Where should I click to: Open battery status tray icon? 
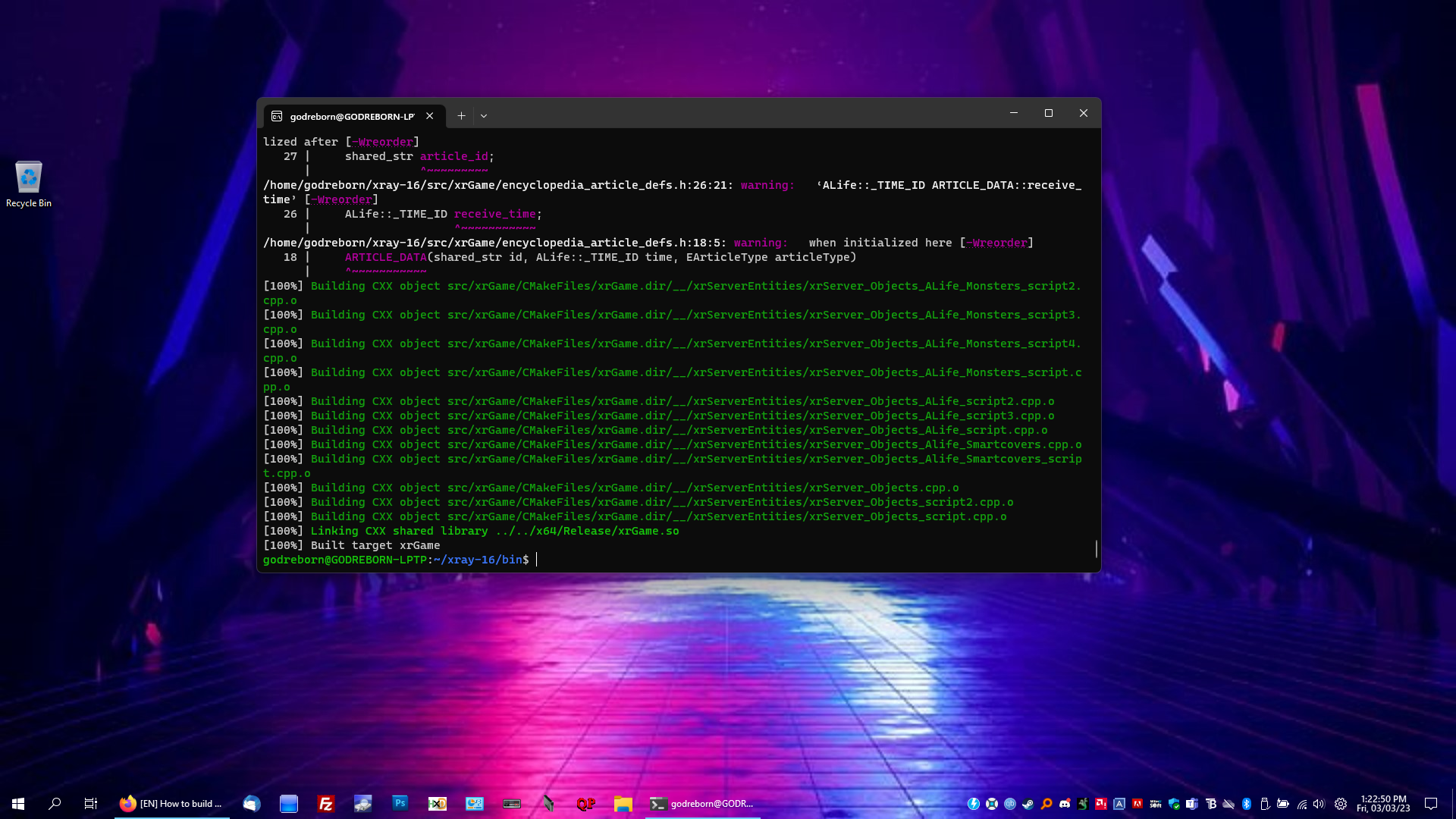[x=1283, y=804]
